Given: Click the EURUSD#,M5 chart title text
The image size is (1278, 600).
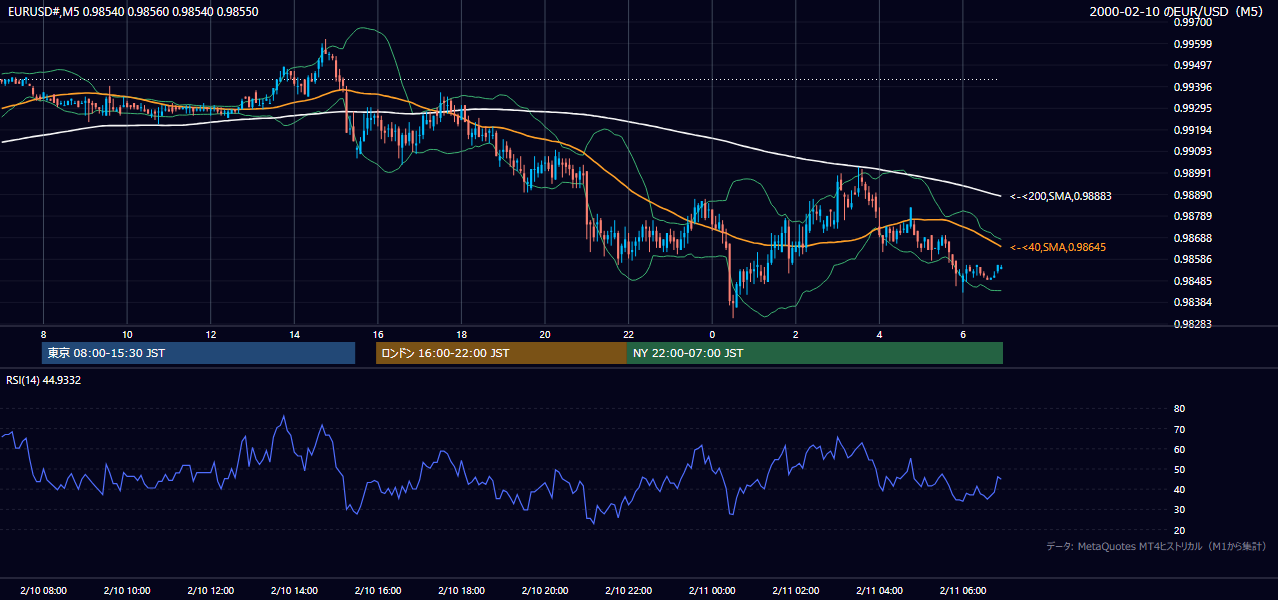Looking at the screenshot, I should click(132, 11).
